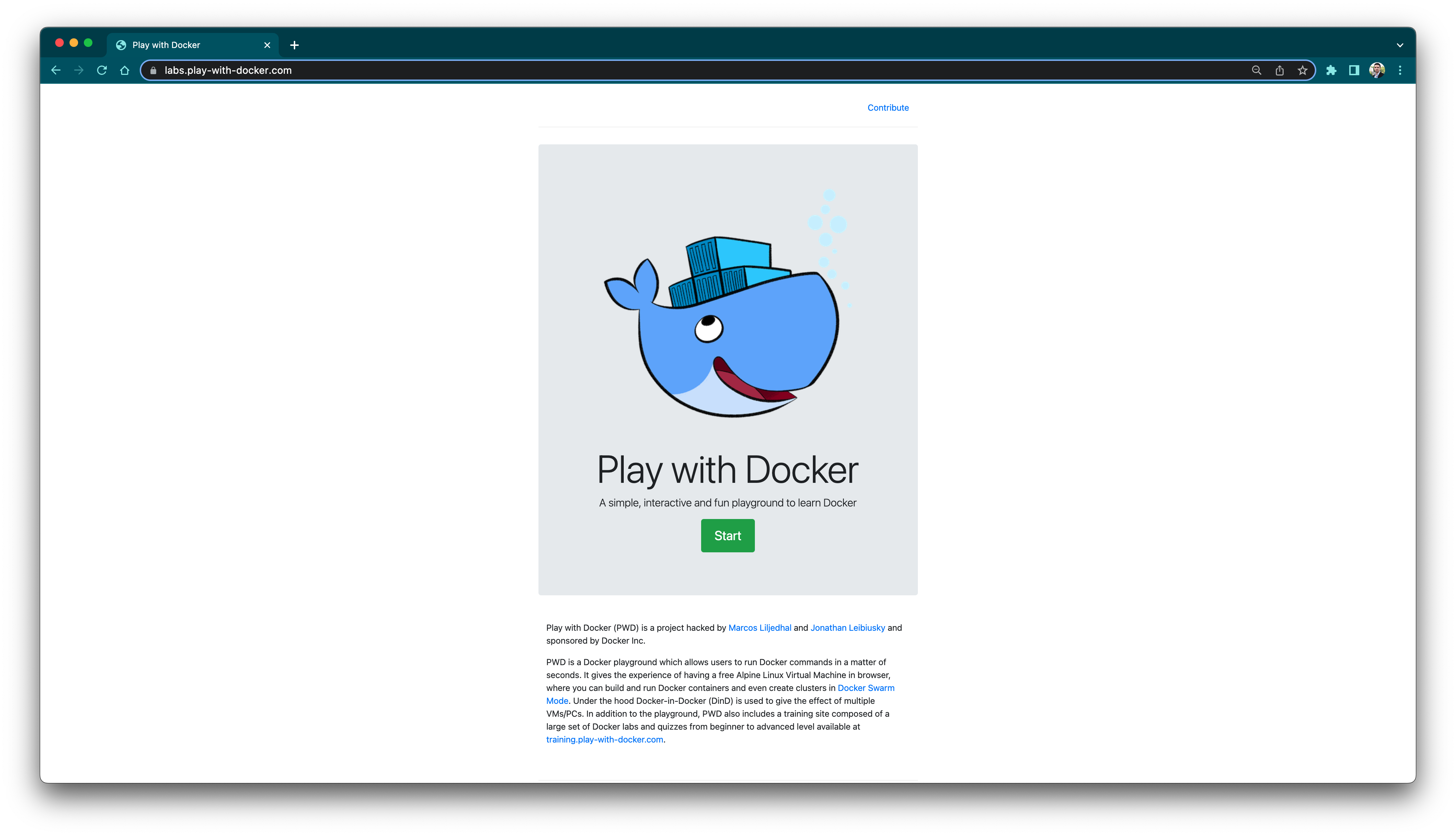Toggle the browser side panel

point(1354,70)
